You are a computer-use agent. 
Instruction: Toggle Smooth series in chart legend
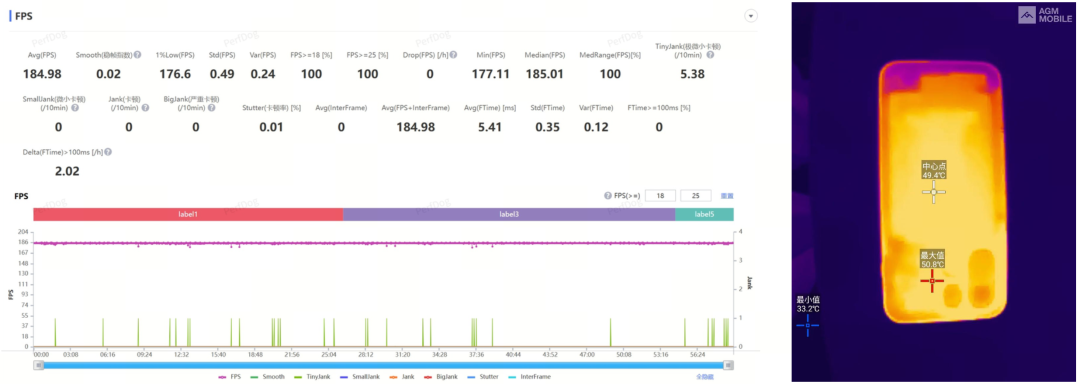pyautogui.click(x=267, y=376)
